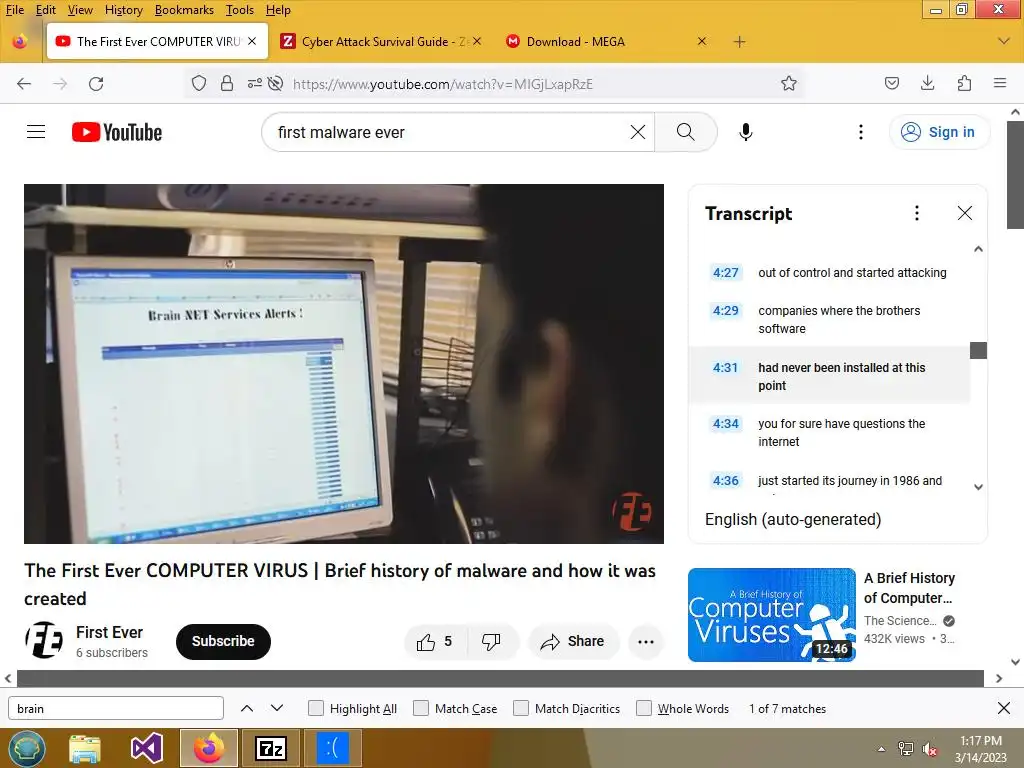Click the Sign in button
Screen dimensions: 1024x768
pyautogui.click(x=939, y=132)
